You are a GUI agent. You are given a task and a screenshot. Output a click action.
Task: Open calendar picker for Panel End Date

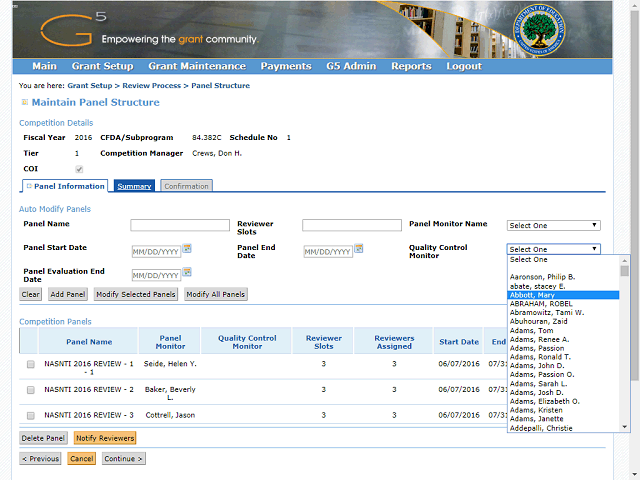[358, 248]
